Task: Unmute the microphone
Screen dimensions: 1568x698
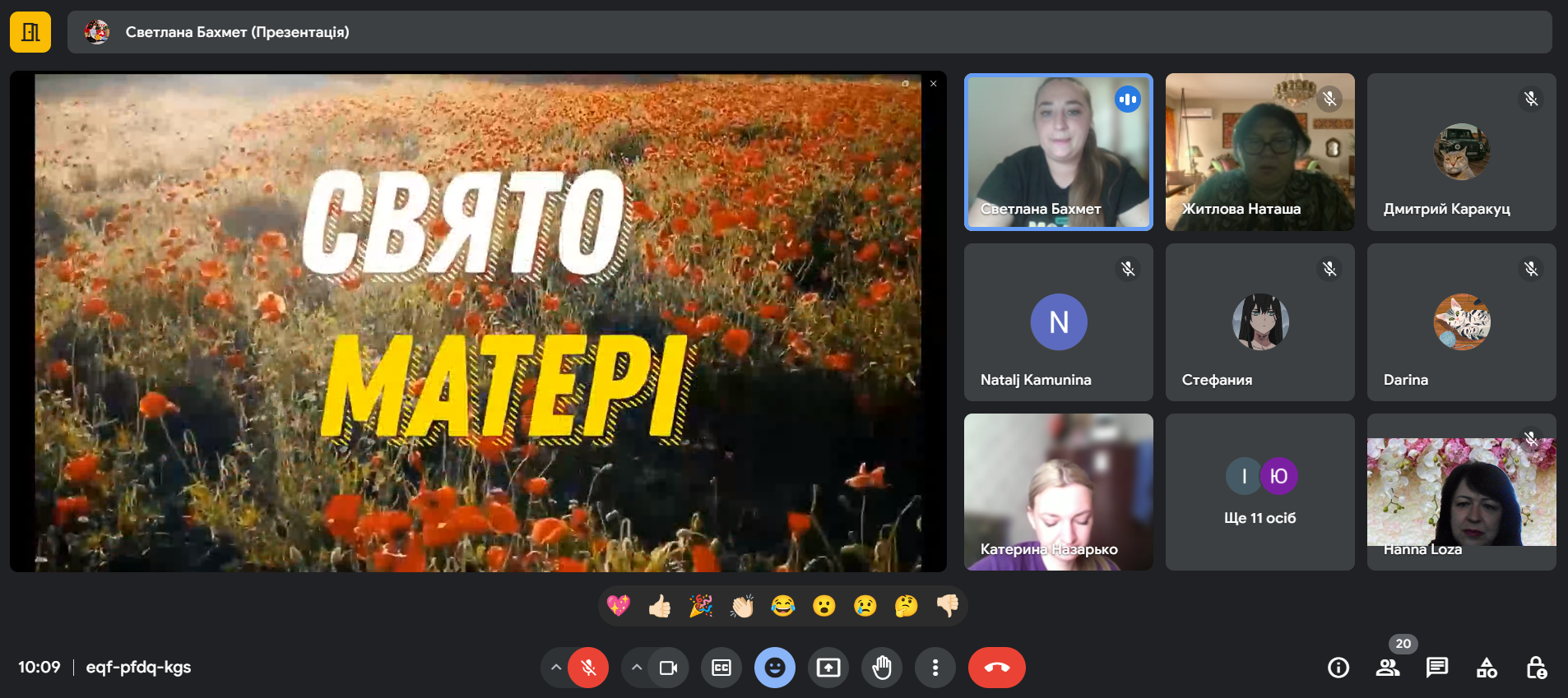Action: coord(588,668)
